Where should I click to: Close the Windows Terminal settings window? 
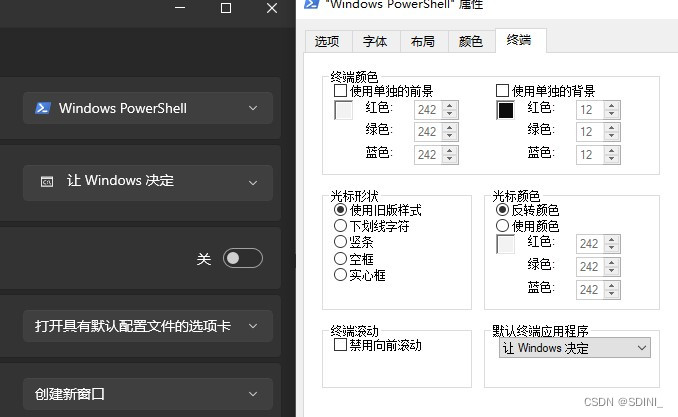[x=272, y=8]
